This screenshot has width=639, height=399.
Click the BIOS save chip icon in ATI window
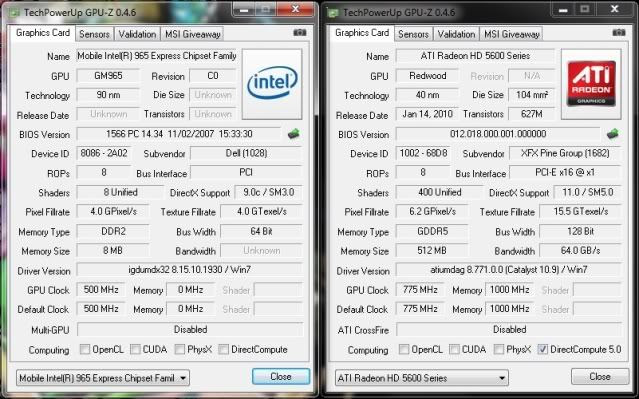click(x=613, y=134)
